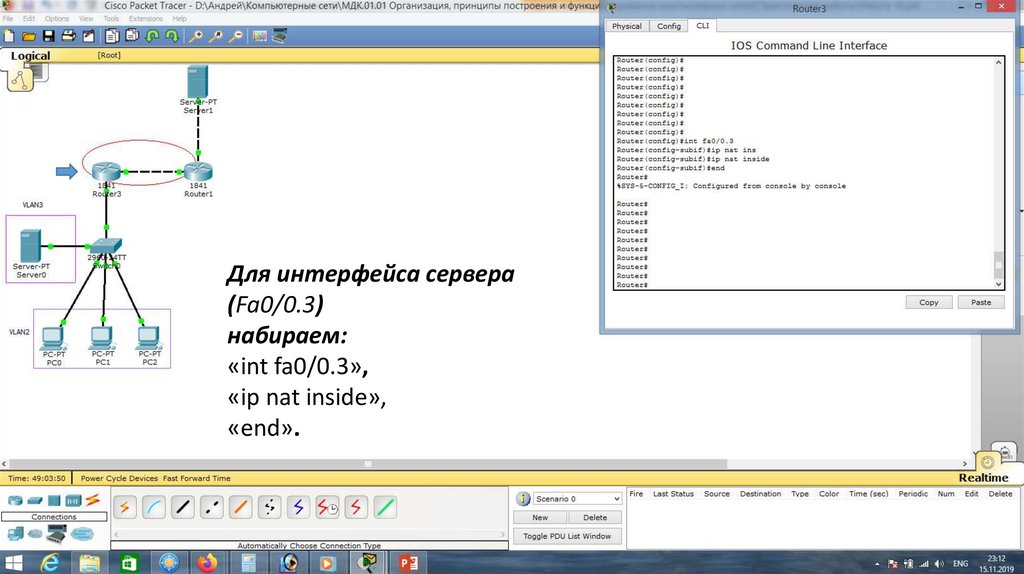Switch to the Config tab in Router3
The image size is (1024, 574).
click(669, 26)
